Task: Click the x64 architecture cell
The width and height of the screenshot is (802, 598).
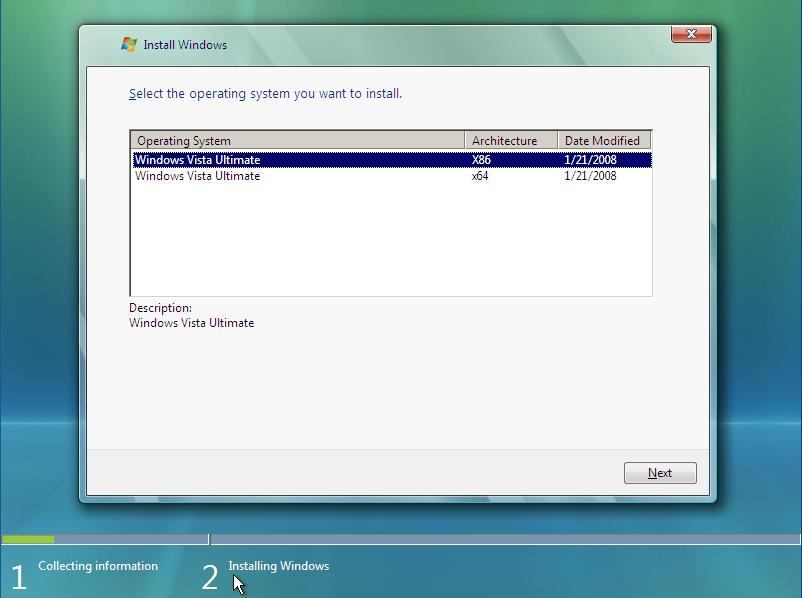Action: [480, 176]
